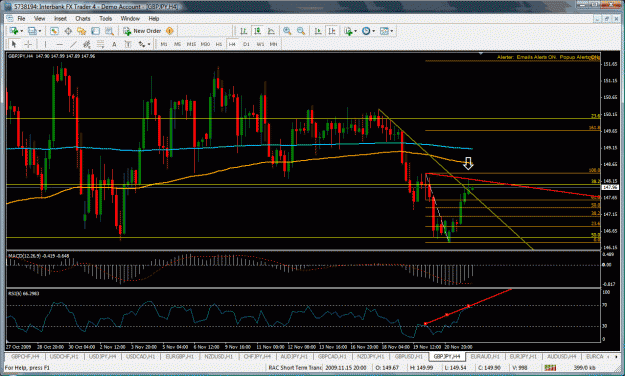Open the Periods clock dropdown
Image resolution: width=625 pixels, height=376 pixels.
coord(368,31)
